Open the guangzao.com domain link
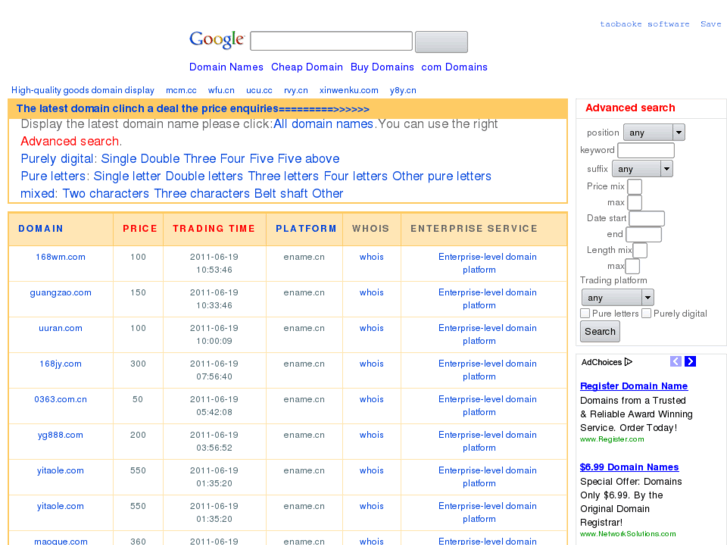This screenshot has height=545, width=727. point(61,293)
